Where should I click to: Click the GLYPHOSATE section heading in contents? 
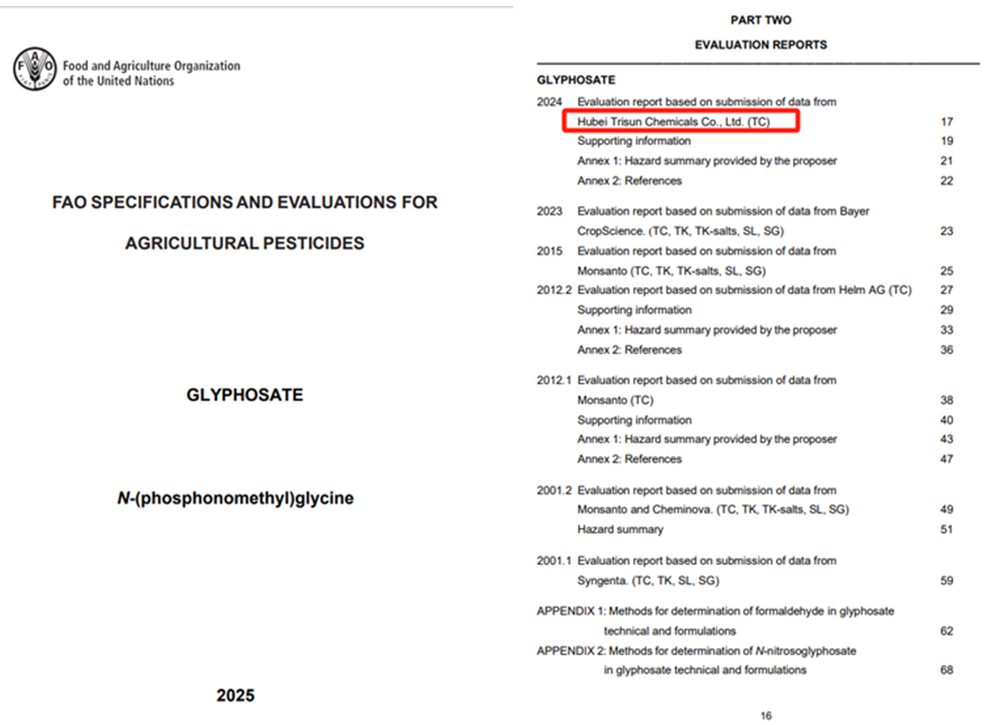pos(576,80)
